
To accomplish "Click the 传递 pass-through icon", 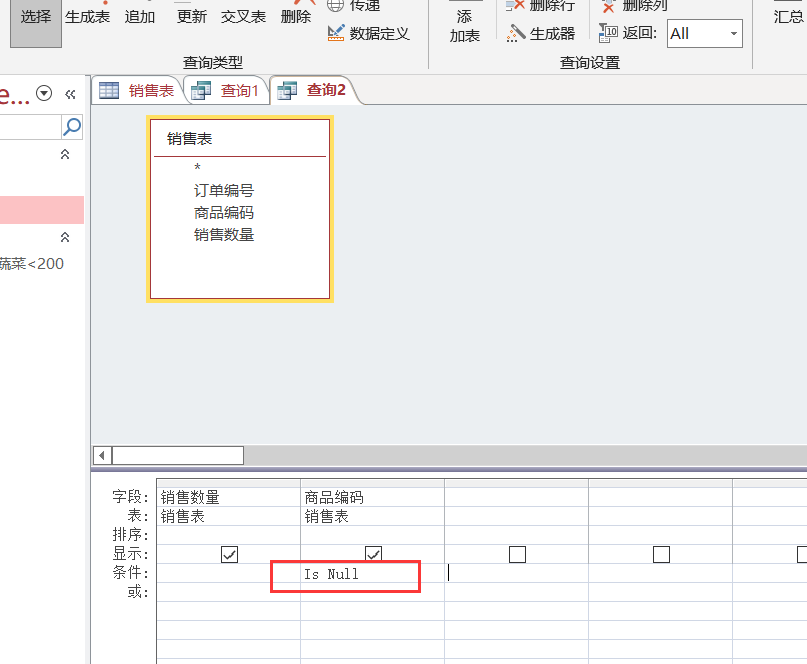I will [x=336, y=5].
